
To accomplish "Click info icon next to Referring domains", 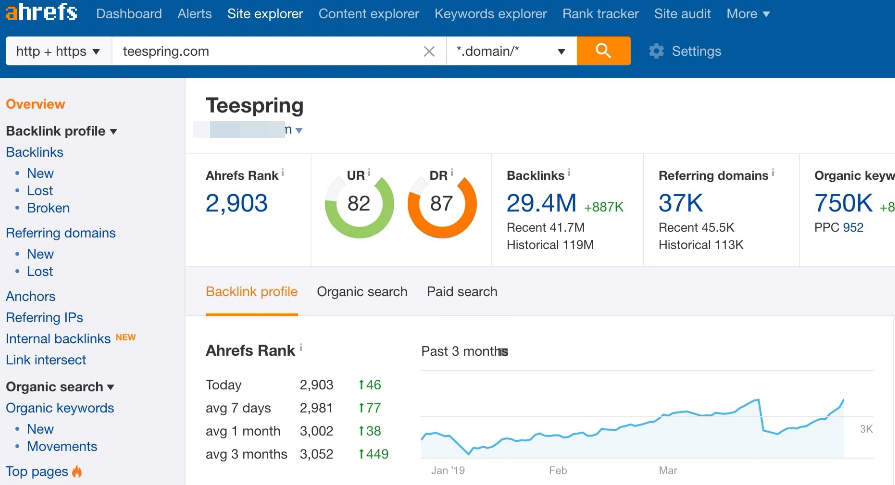I will (773, 172).
